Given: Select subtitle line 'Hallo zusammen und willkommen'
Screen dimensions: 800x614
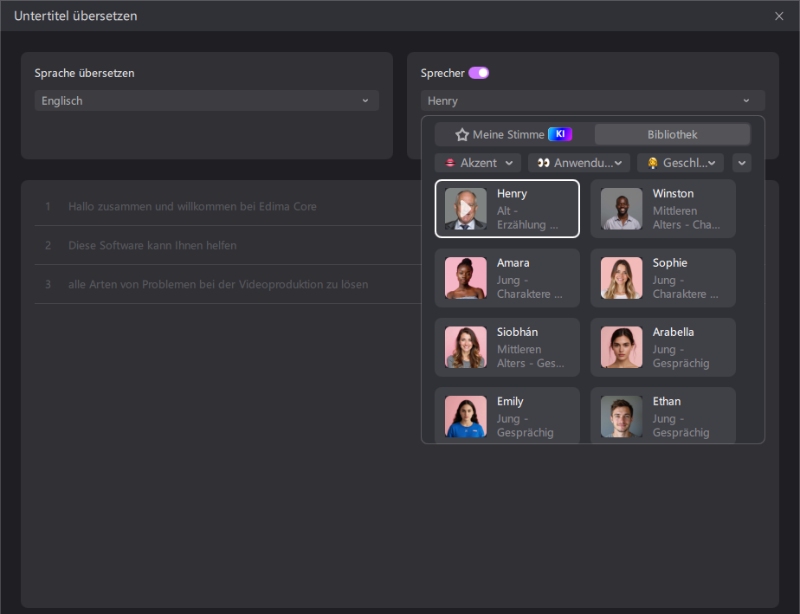Looking at the screenshot, I should pyautogui.click(x=192, y=207).
